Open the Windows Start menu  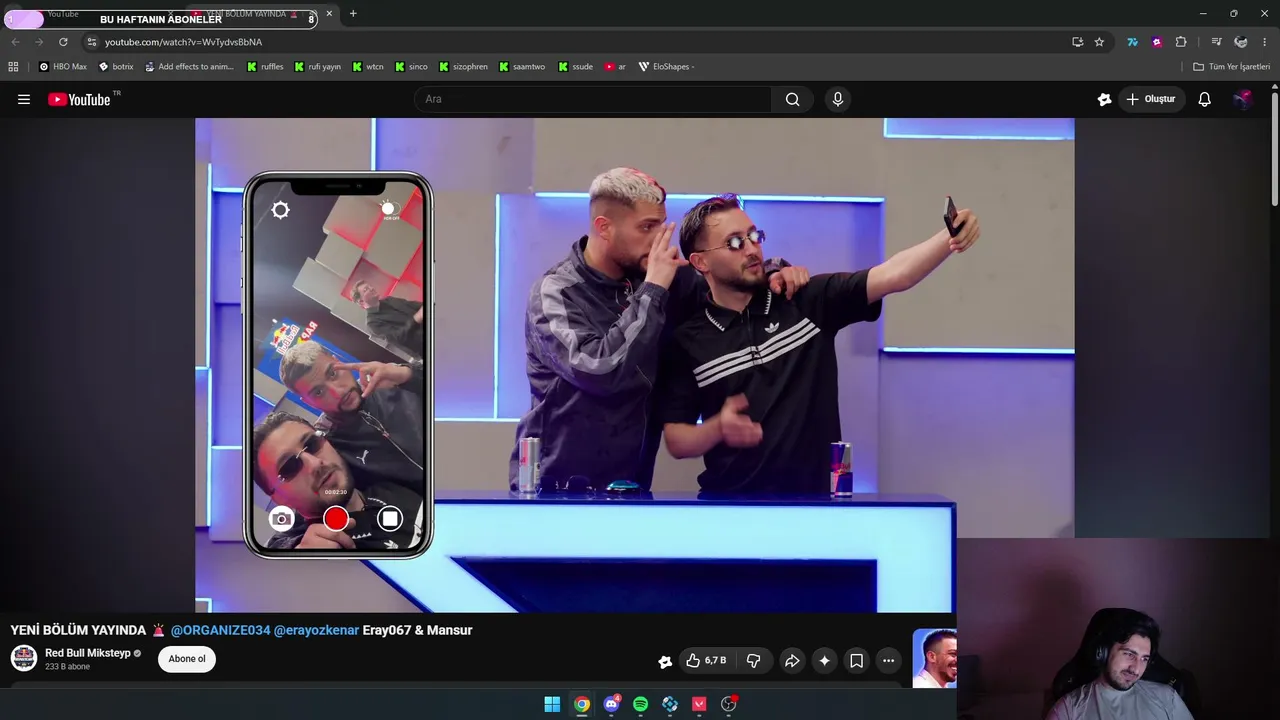pos(552,704)
